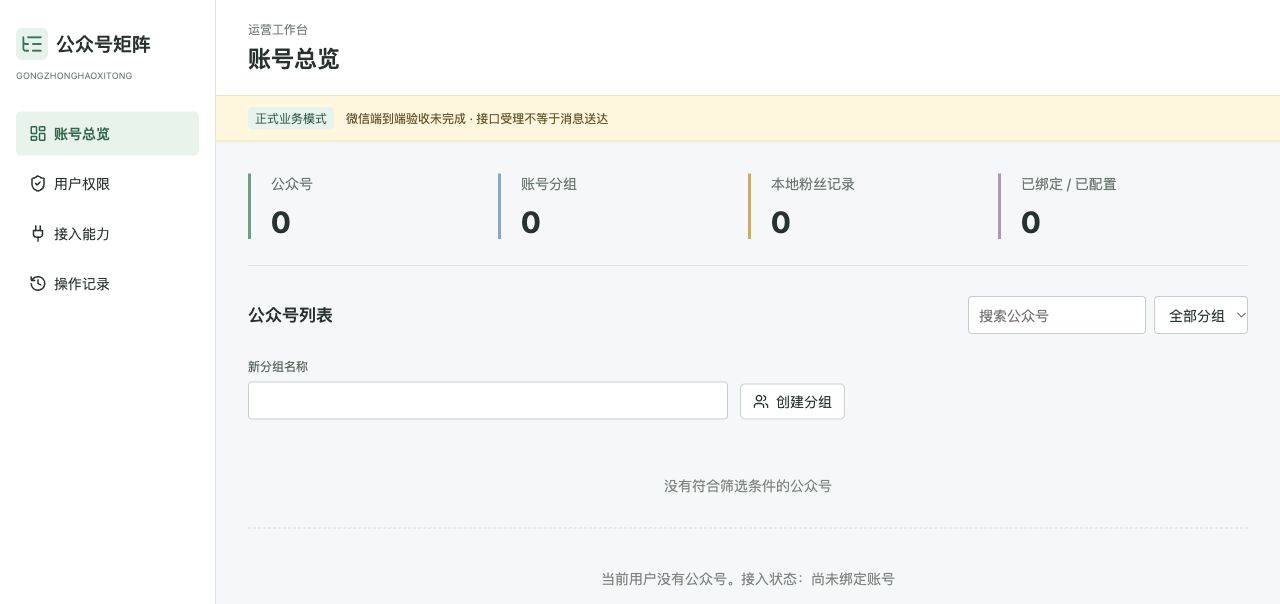Click the 公众号矩阵 logo icon
This screenshot has height=604, width=1280.
32,44
